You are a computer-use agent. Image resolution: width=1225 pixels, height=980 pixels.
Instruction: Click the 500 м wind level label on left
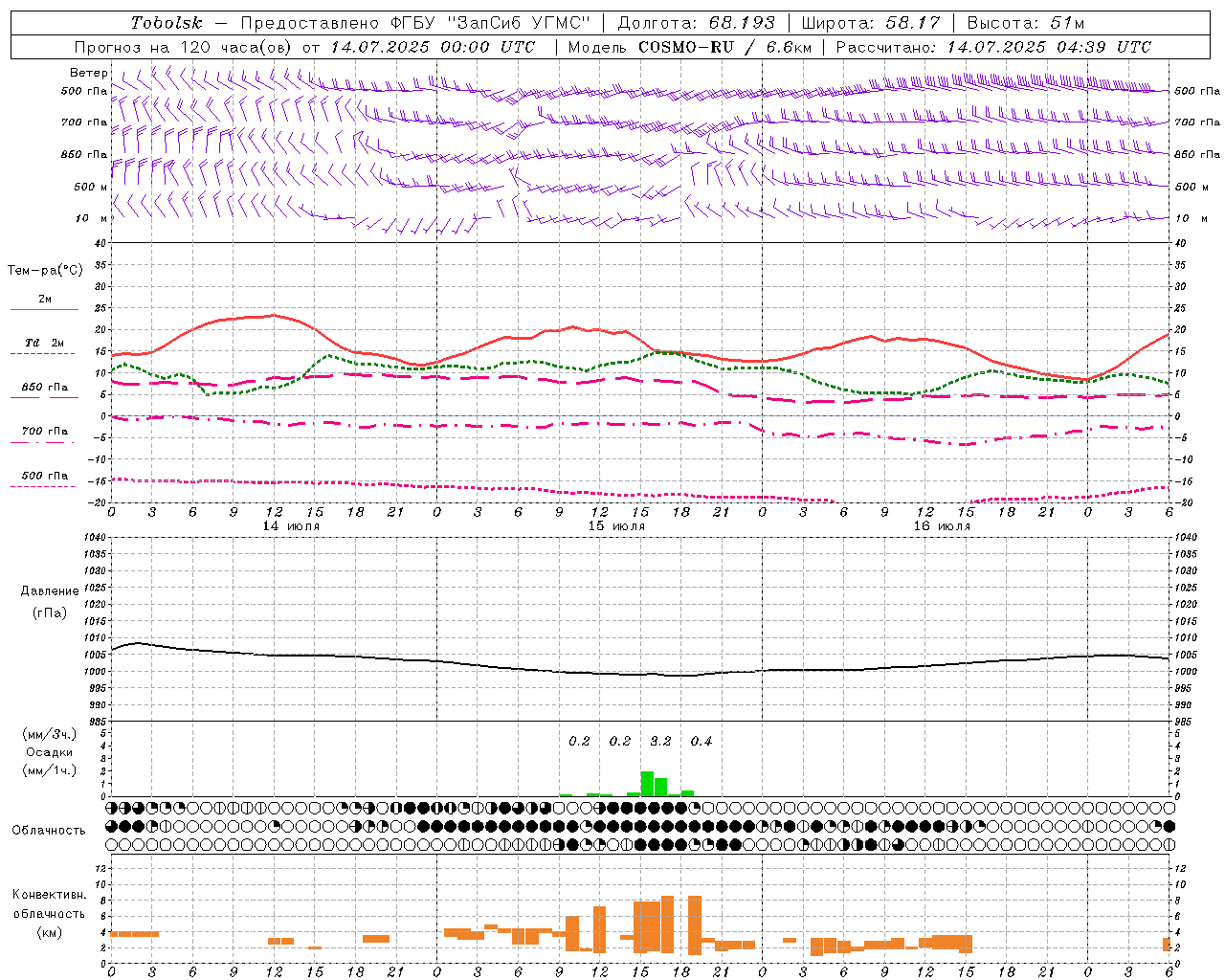point(91,187)
